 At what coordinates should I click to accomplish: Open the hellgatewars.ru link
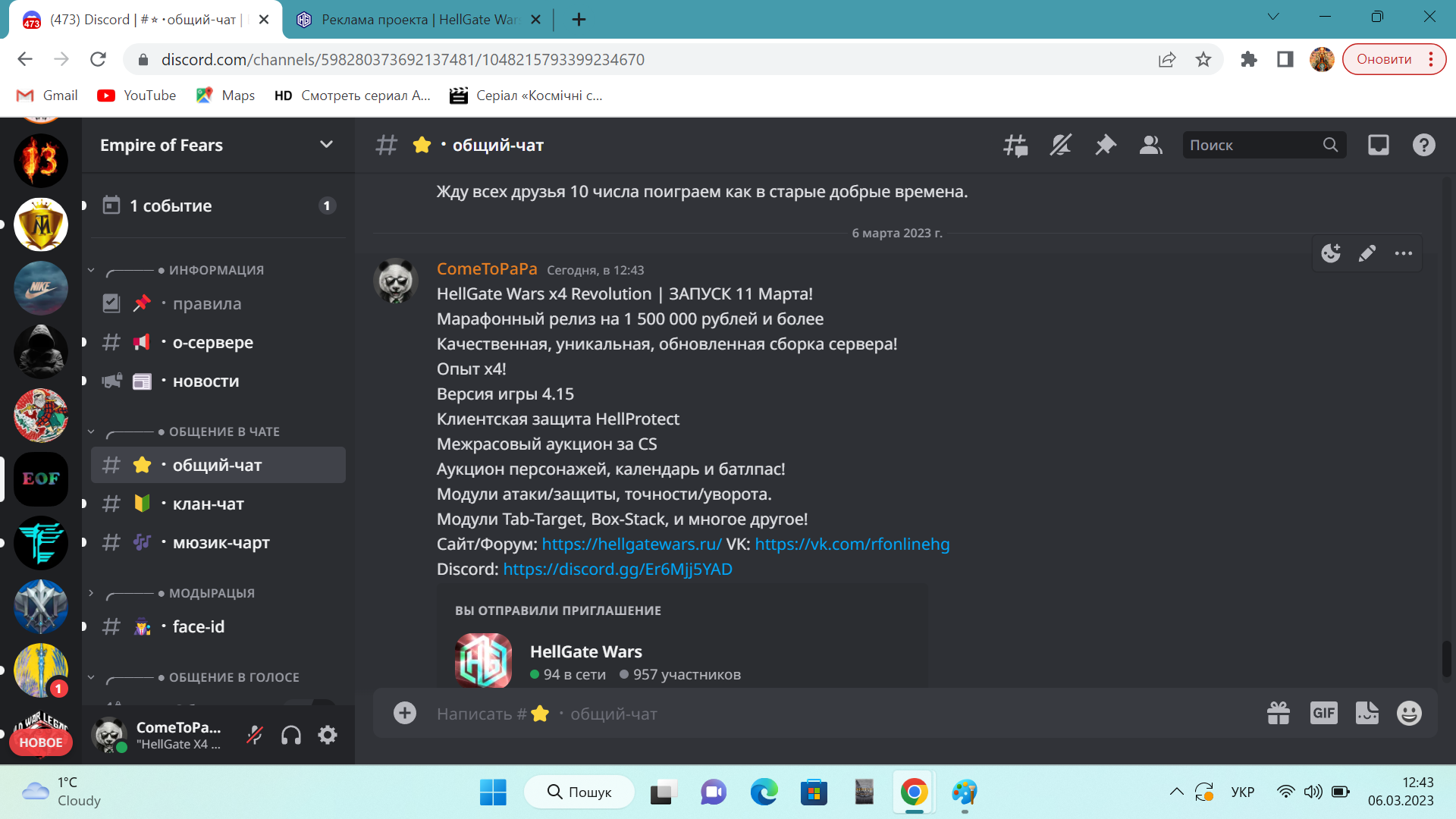(x=632, y=544)
